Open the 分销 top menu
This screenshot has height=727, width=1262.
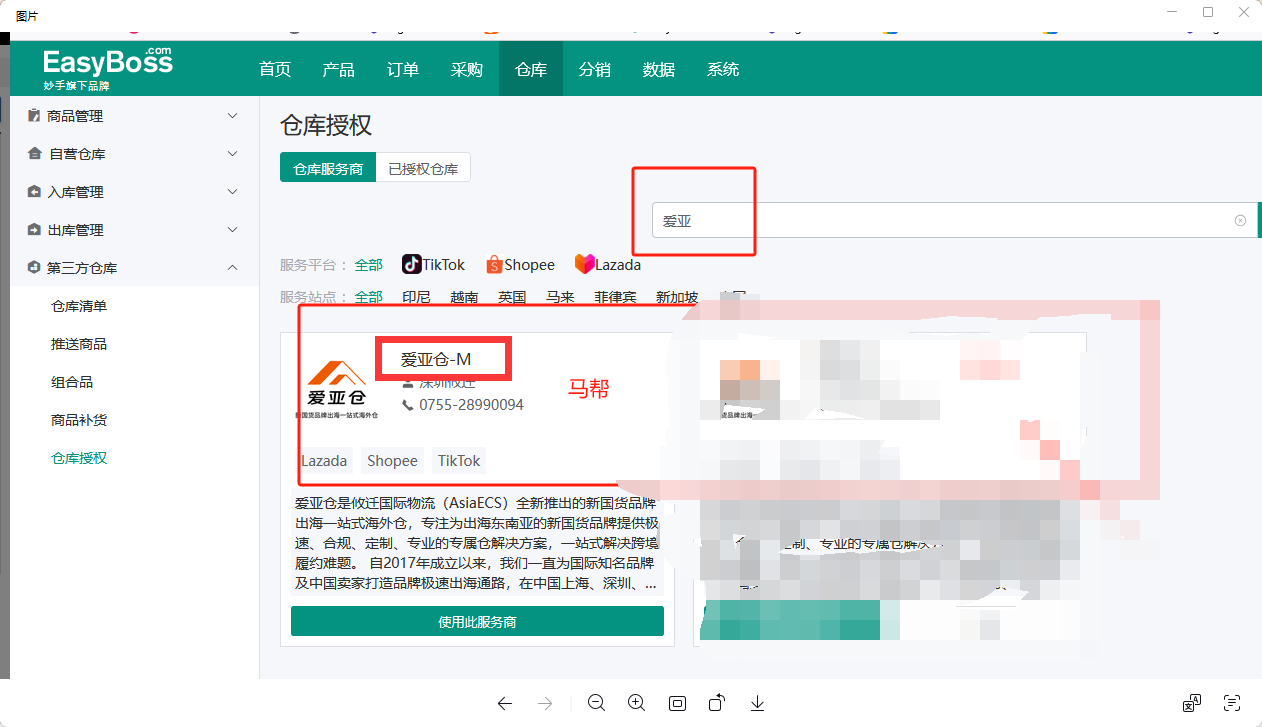coord(595,70)
